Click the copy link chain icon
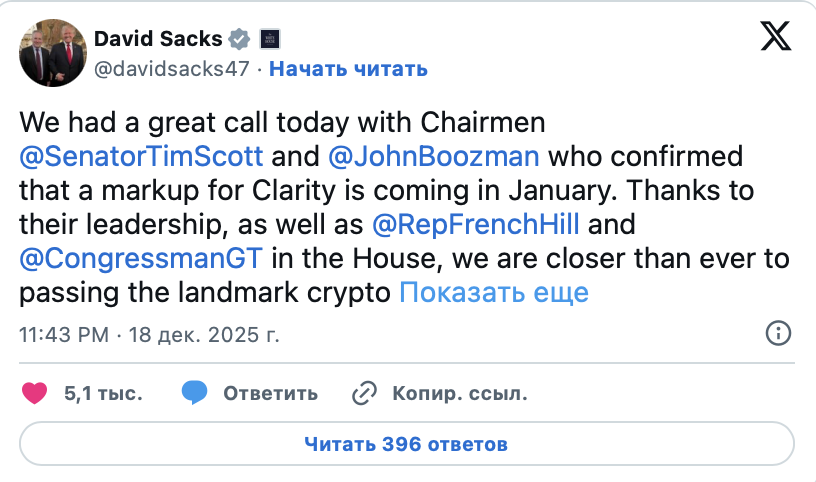816x482 pixels. pyautogui.click(x=364, y=393)
